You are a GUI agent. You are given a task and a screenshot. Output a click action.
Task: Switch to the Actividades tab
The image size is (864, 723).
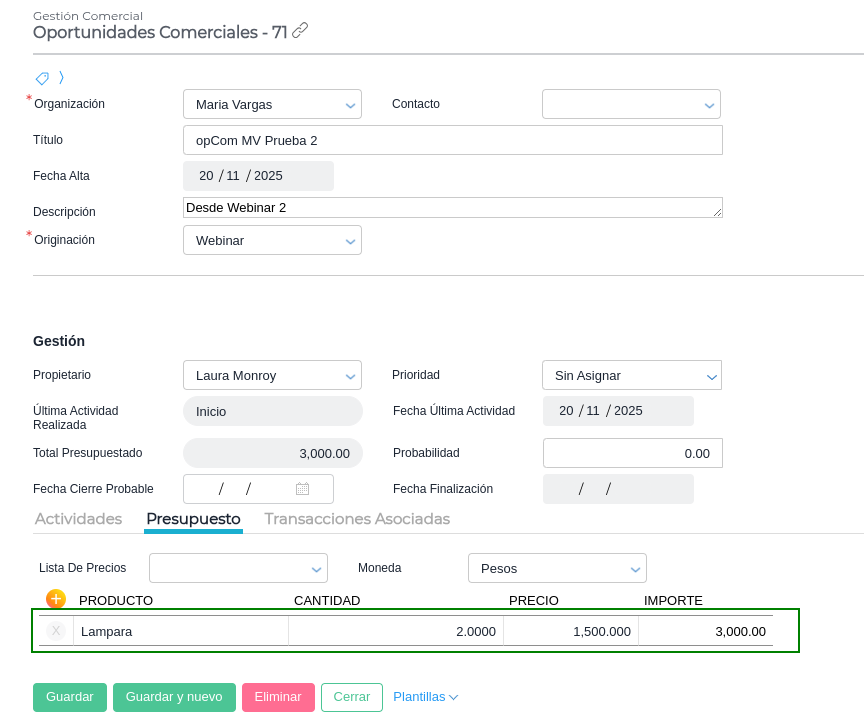(x=78, y=519)
